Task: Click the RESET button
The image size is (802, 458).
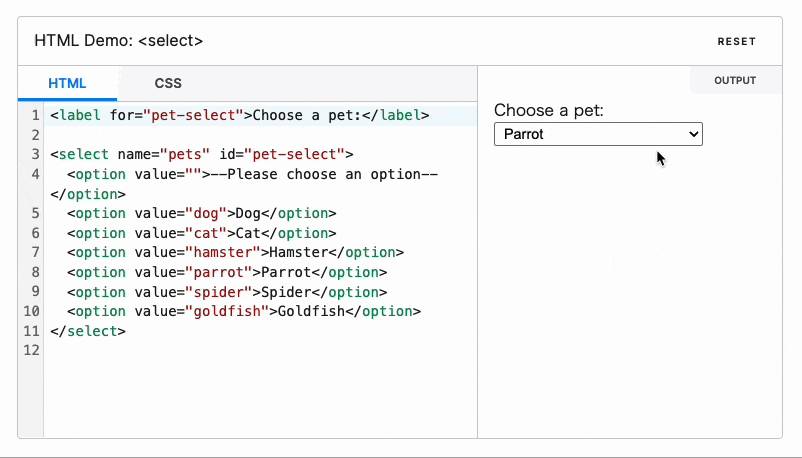Action: 736,42
